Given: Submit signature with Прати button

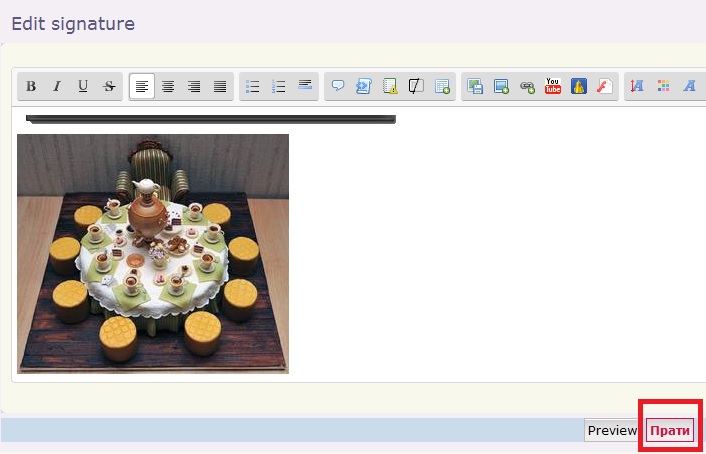Looking at the screenshot, I should tap(670, 431).
